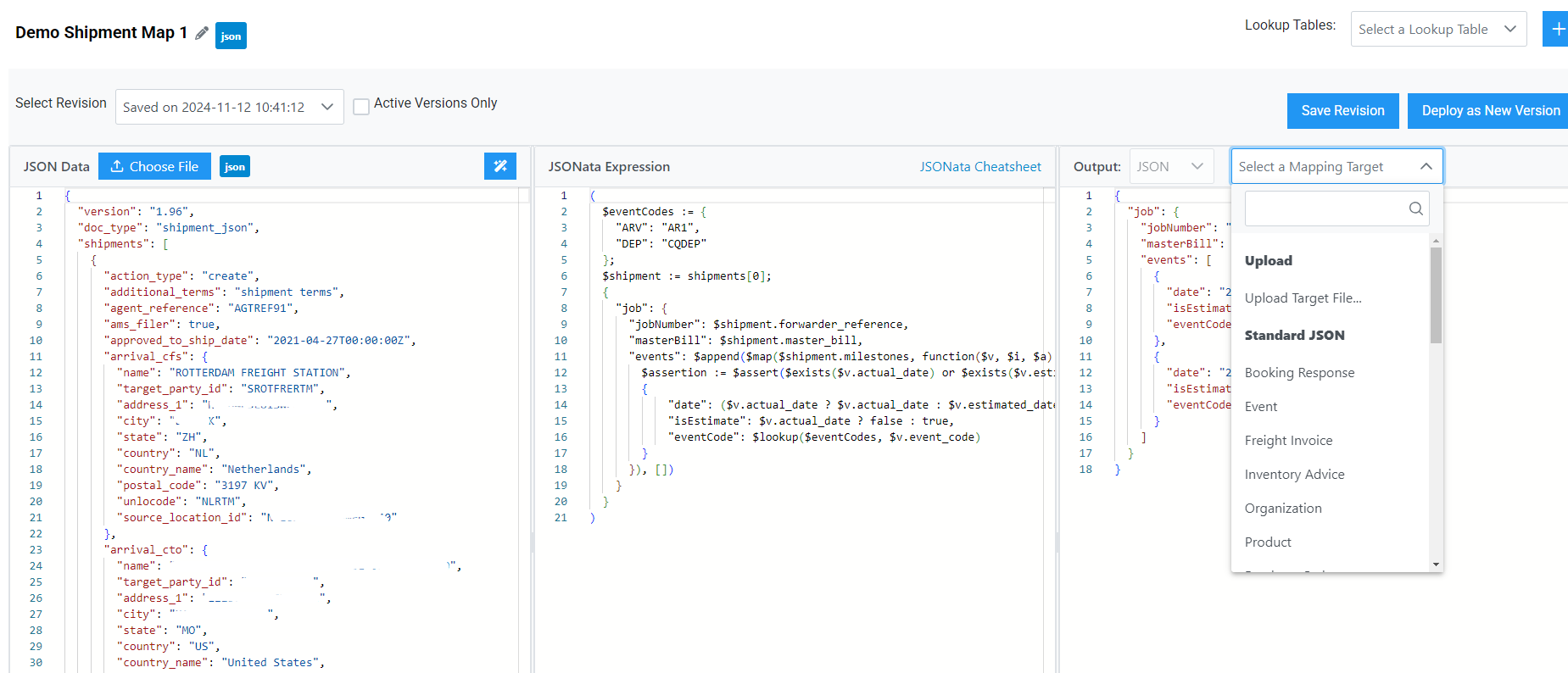
Task: Click "country_name": "United States" line
Action: click(x=221, y=663)
